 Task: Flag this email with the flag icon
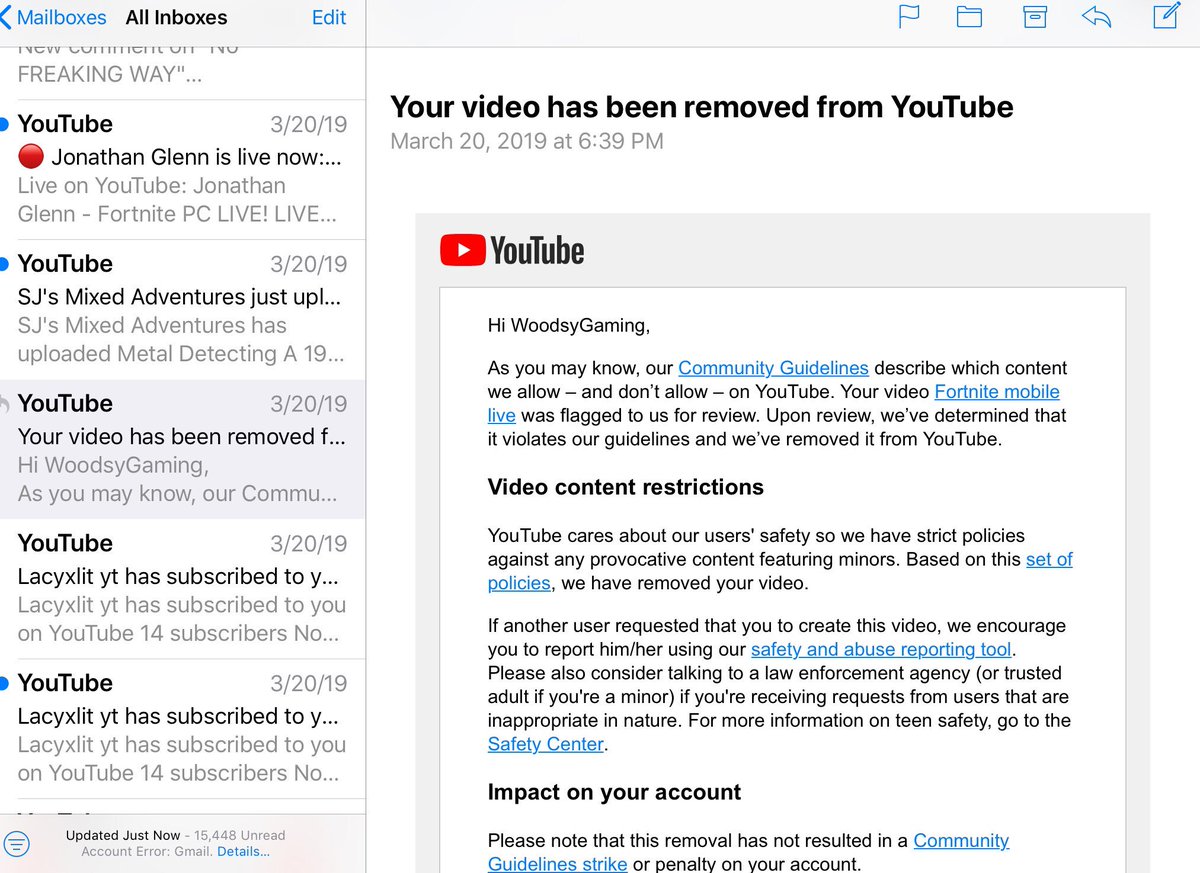[x=909, y=17]
